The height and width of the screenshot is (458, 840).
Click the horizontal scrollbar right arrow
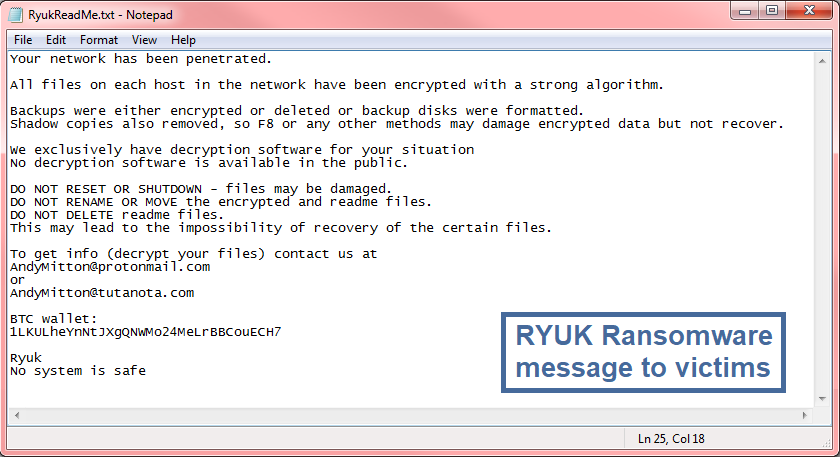805,415
